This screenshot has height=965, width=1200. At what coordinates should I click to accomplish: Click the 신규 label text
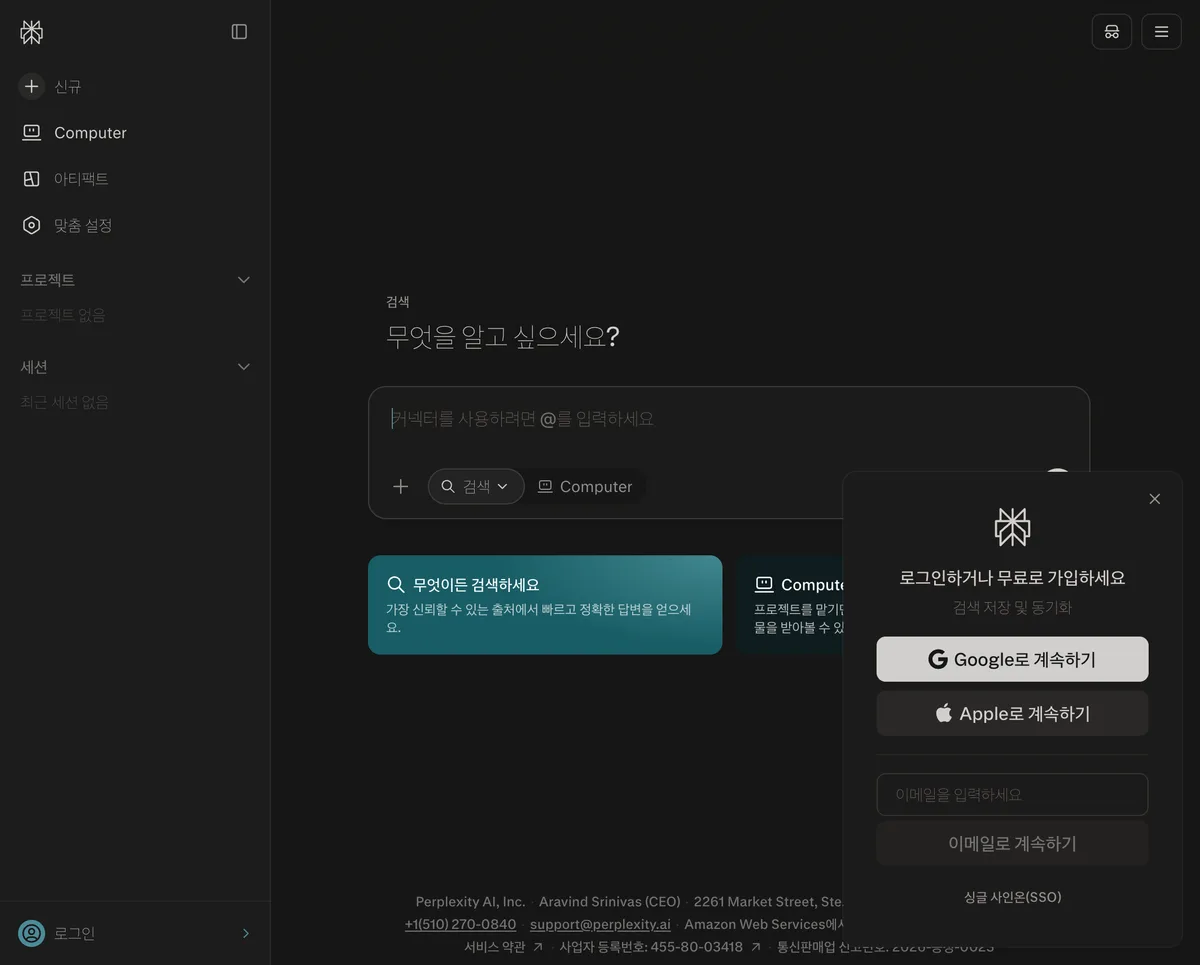point(68,87)
